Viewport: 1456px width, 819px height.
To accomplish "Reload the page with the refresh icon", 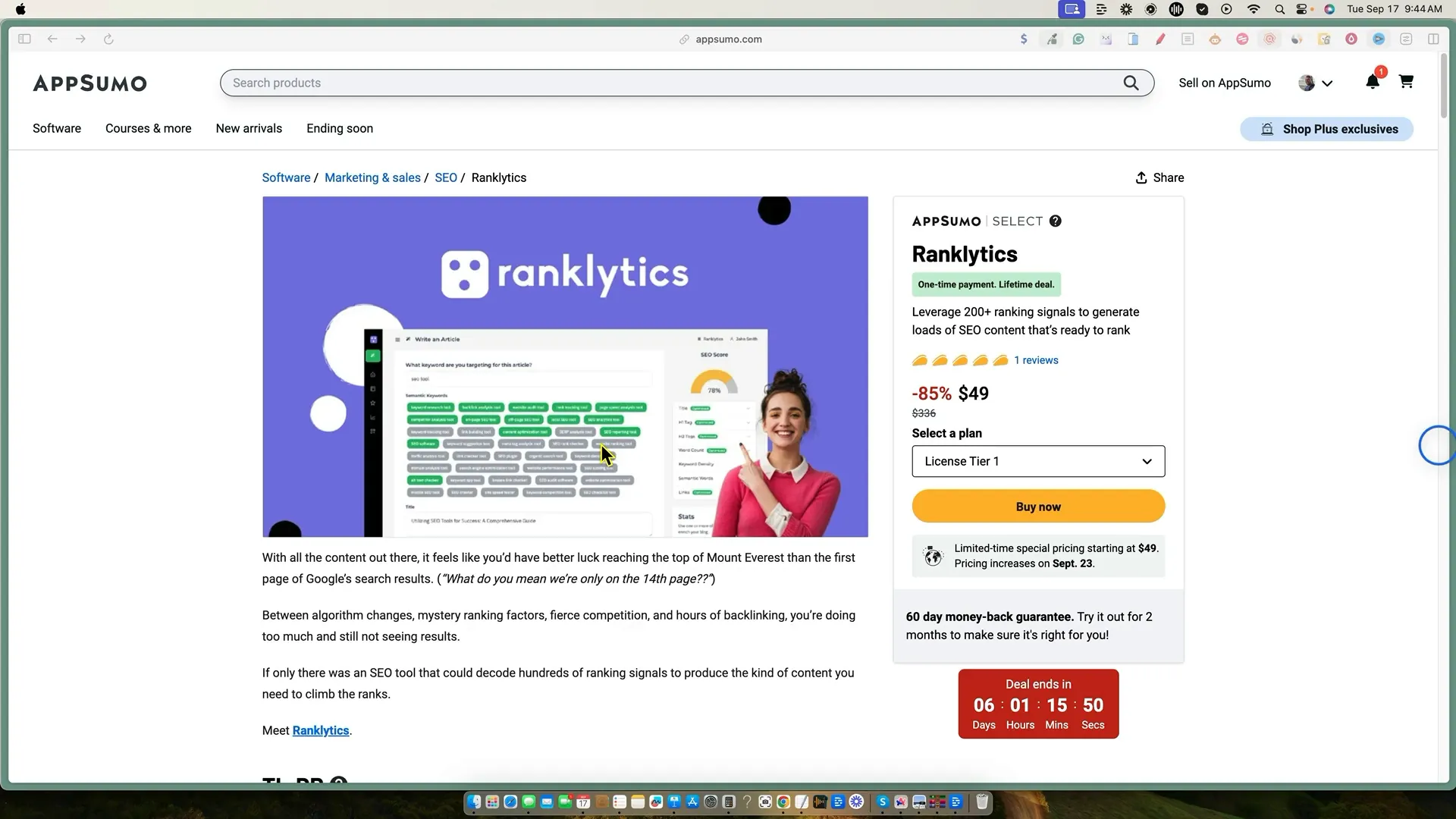I will pos(108,39).
